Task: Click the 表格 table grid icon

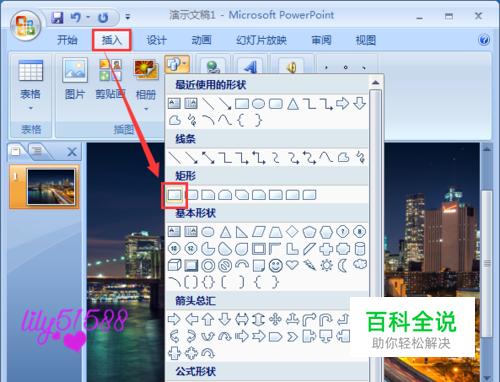Action: point(31,70)
